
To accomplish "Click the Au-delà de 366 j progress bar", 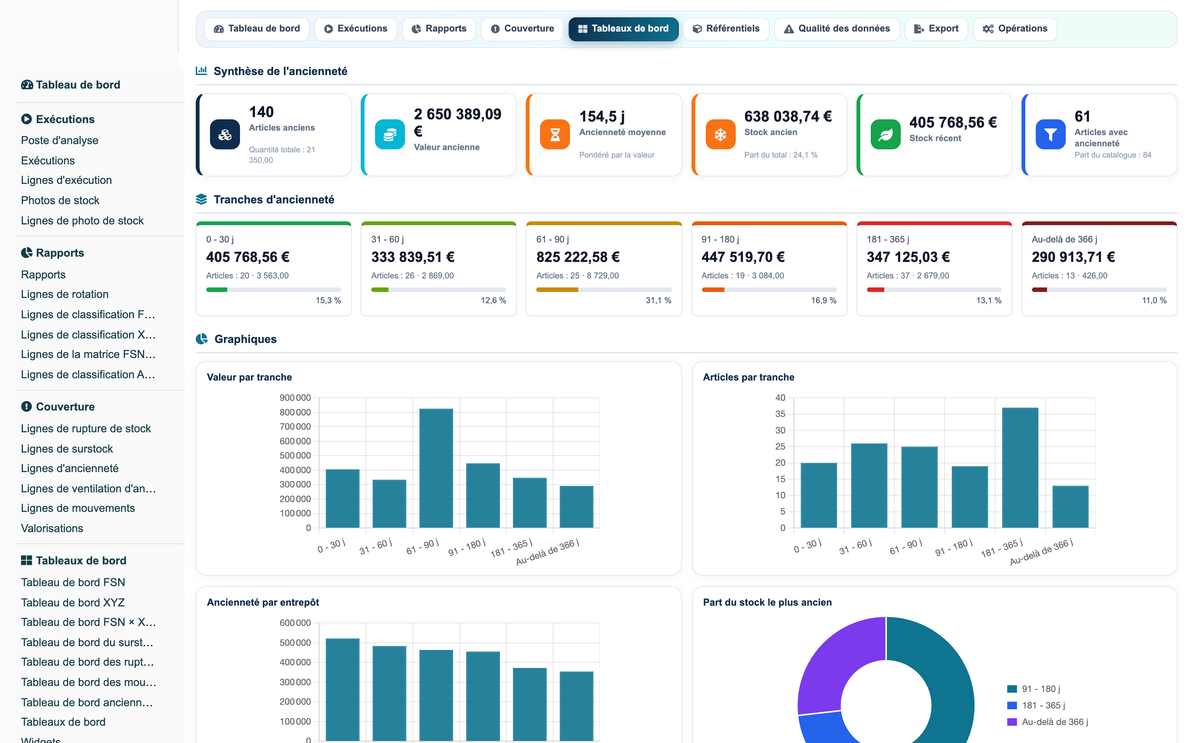I will point(1099,290).
